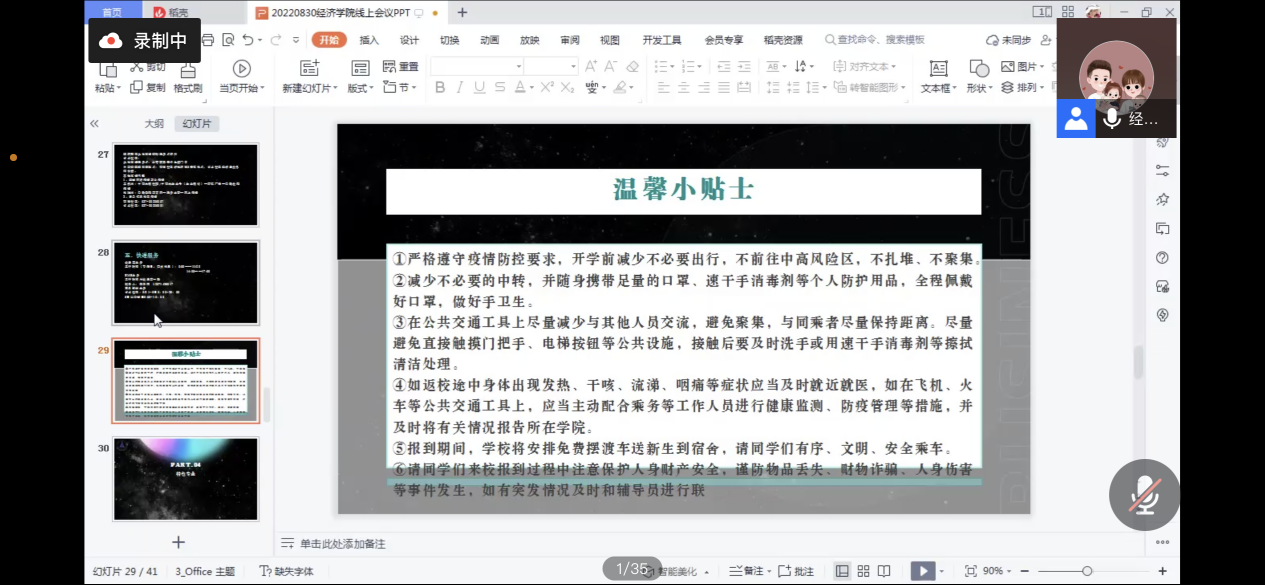Click the Bold formatting icon
The image size is (1265, 585).
coord(439,88)
